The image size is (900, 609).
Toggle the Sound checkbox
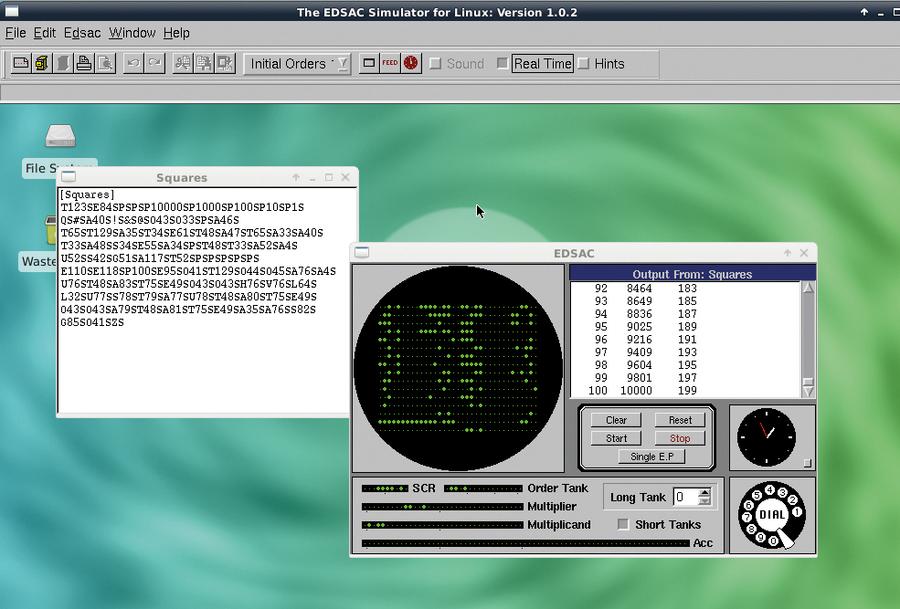point(436,64)
